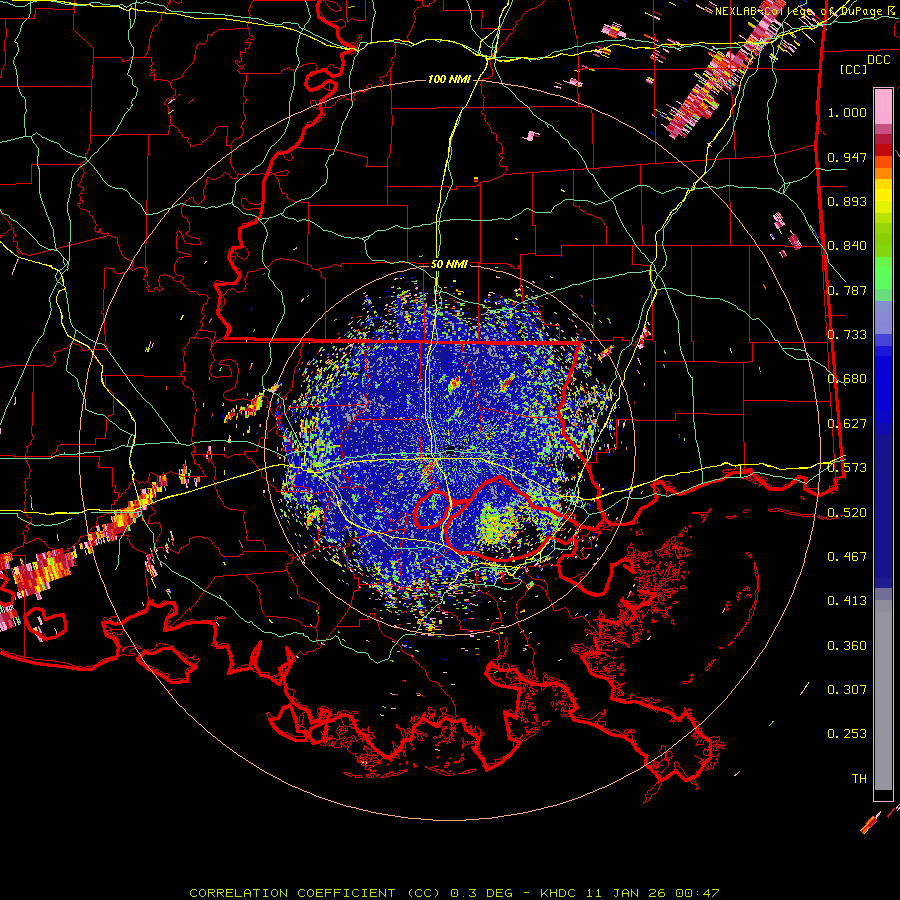Image resolution: width=900 pixels, height=900 pixels.
Task: Click the 0.627 value on the color scale
Action: (847, 424)
